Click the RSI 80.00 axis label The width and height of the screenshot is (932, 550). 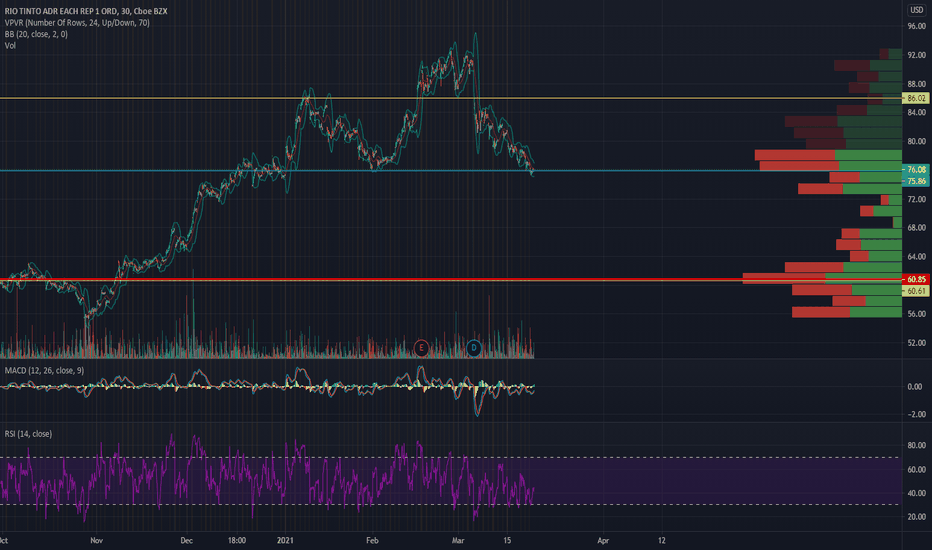pos(917,445)
